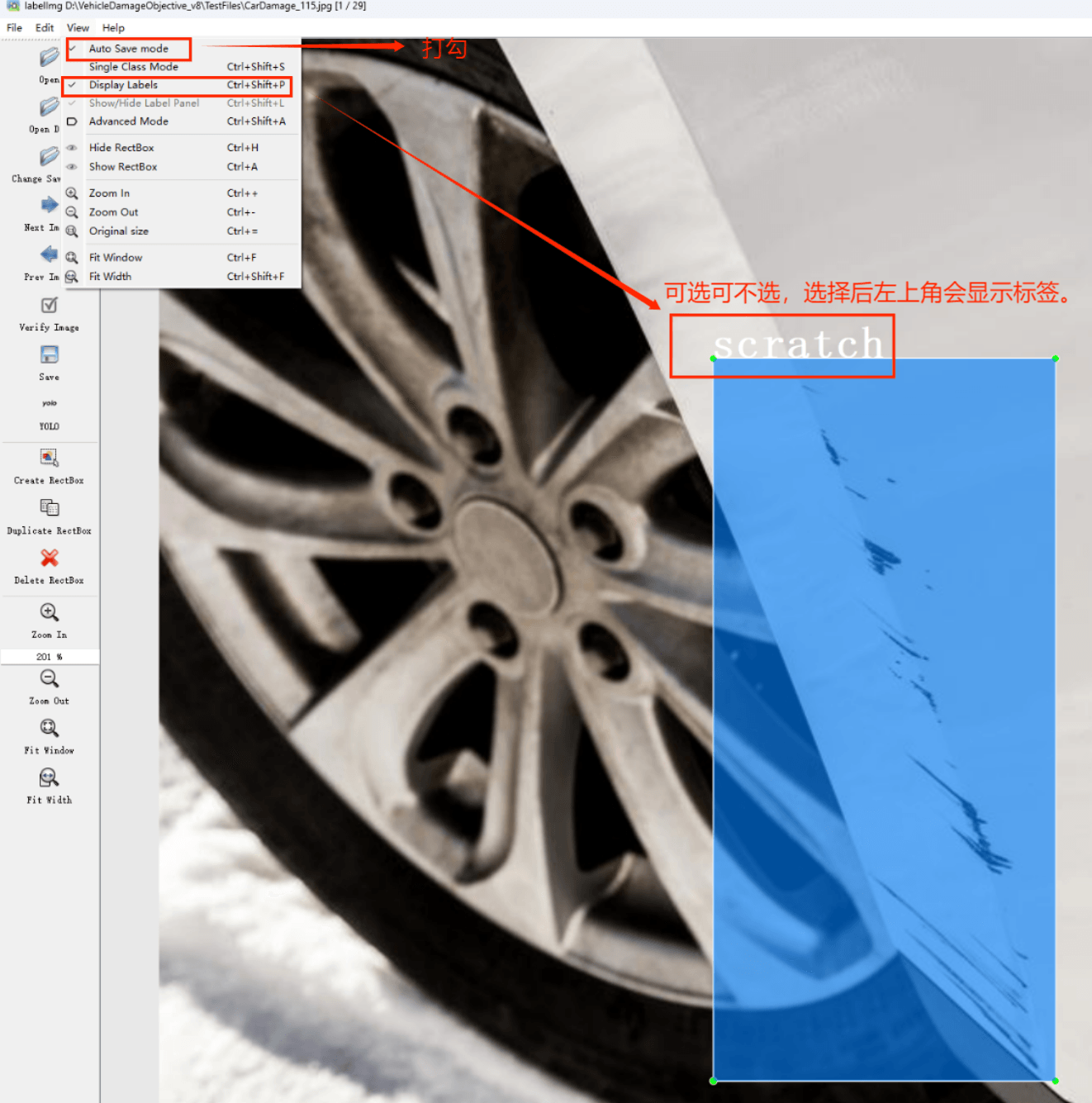
Task: Select Original size from the View menu
Action: (182, 231)
